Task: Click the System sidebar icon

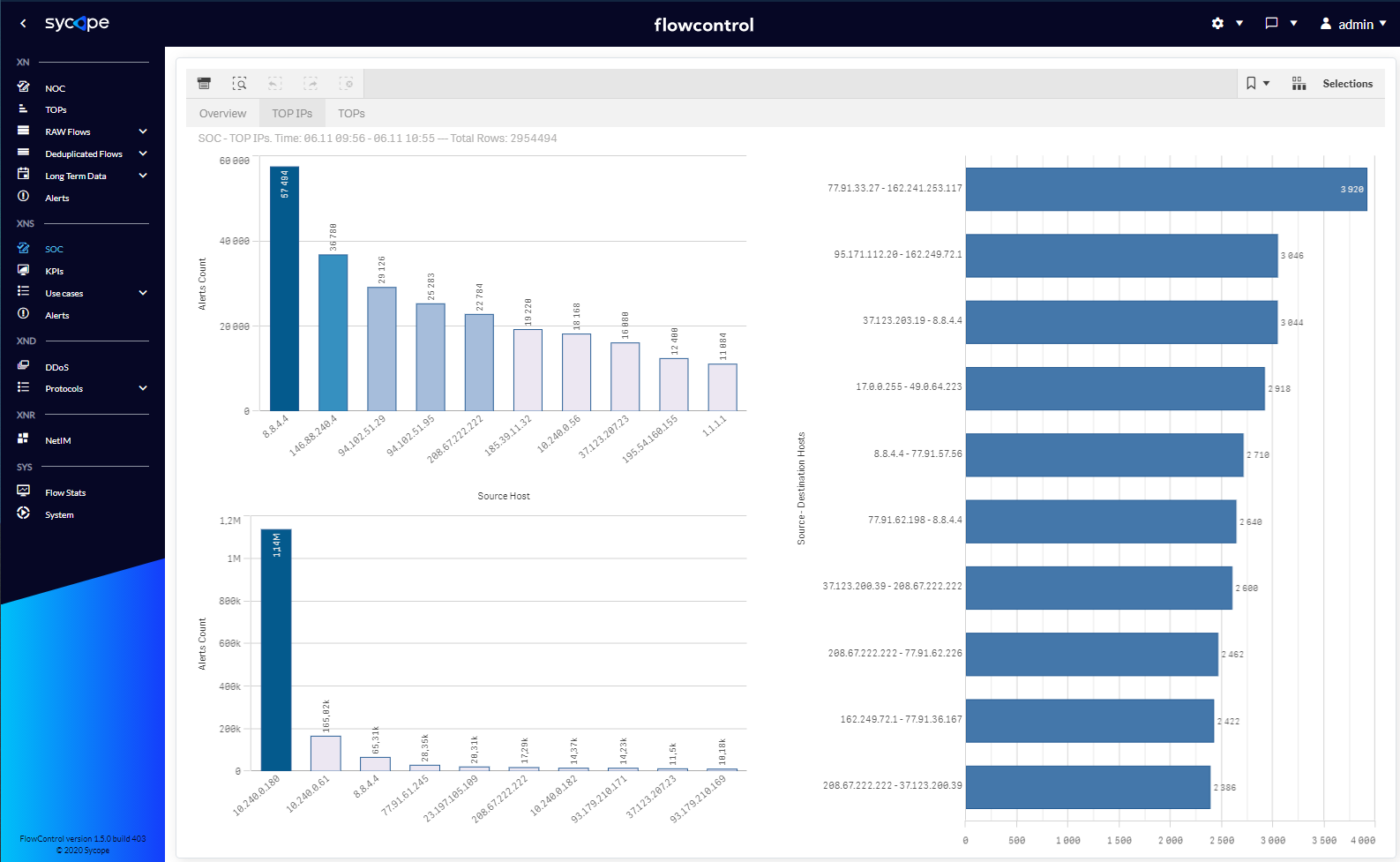Action: coord(24,513)
